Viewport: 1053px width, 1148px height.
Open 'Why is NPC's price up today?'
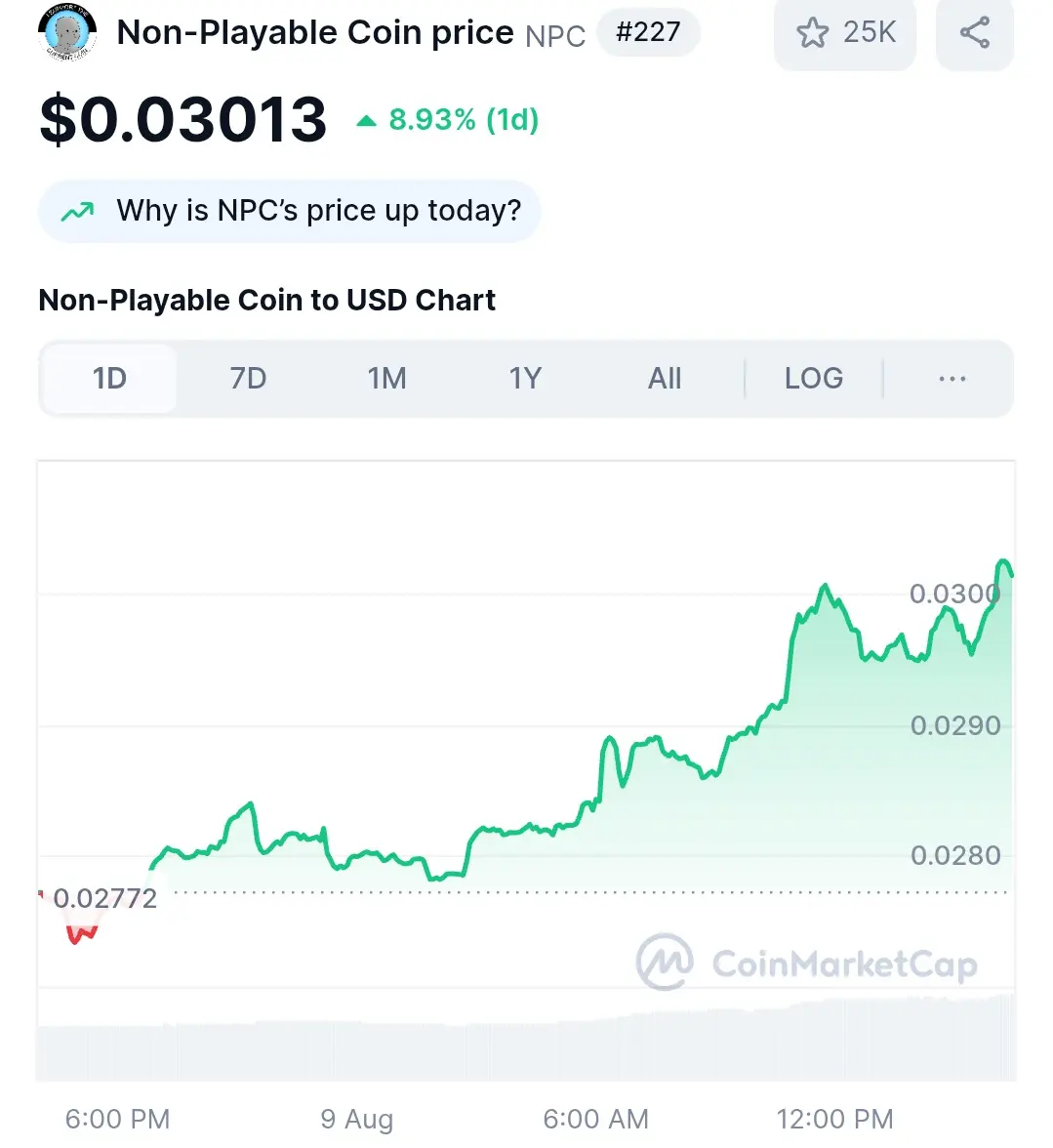[x=289, y=211]
